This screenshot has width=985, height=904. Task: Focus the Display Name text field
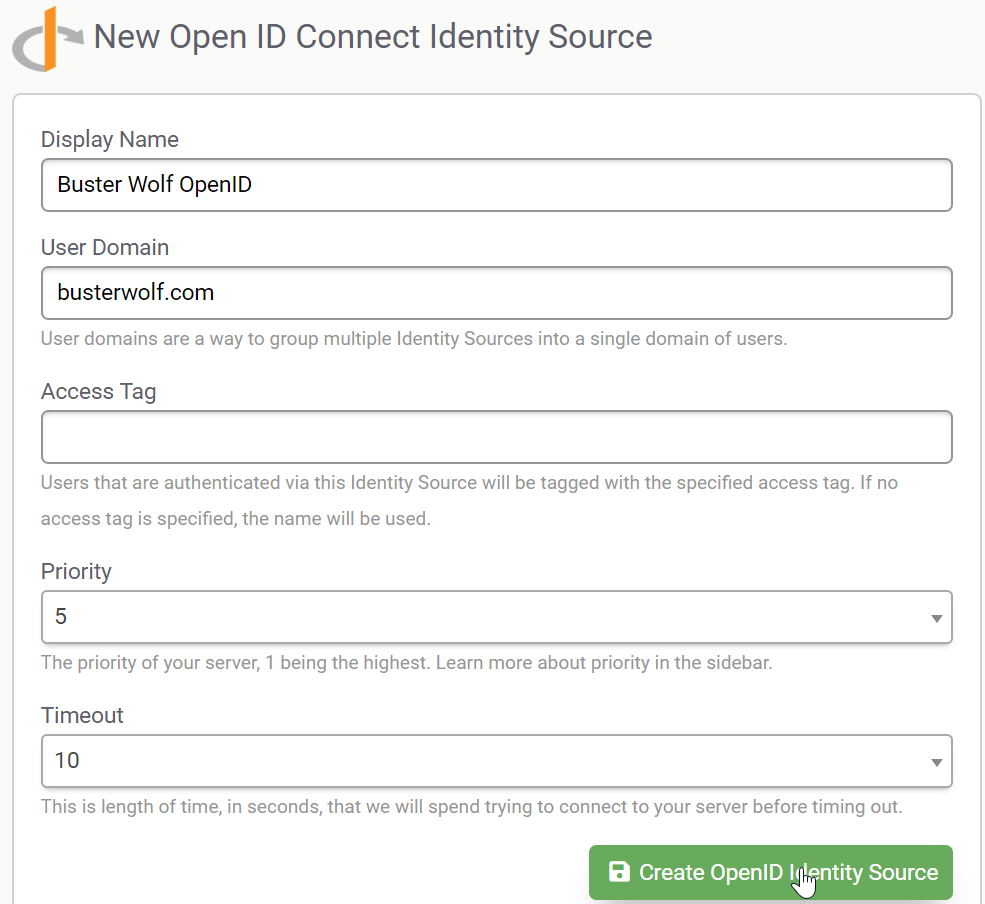(x=496, y=185)
